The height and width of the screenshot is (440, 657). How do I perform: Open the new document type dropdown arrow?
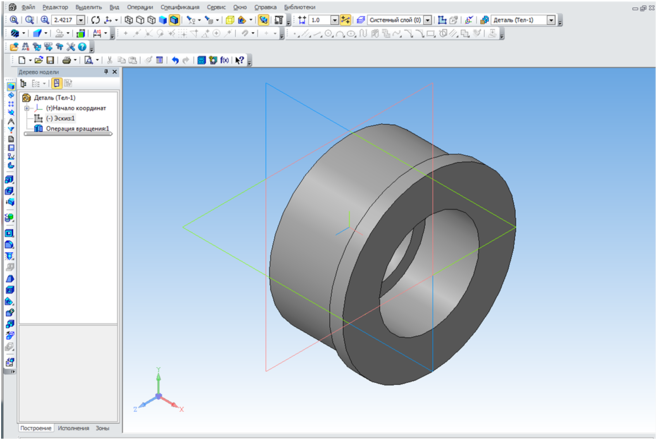[x=30, y=60]
